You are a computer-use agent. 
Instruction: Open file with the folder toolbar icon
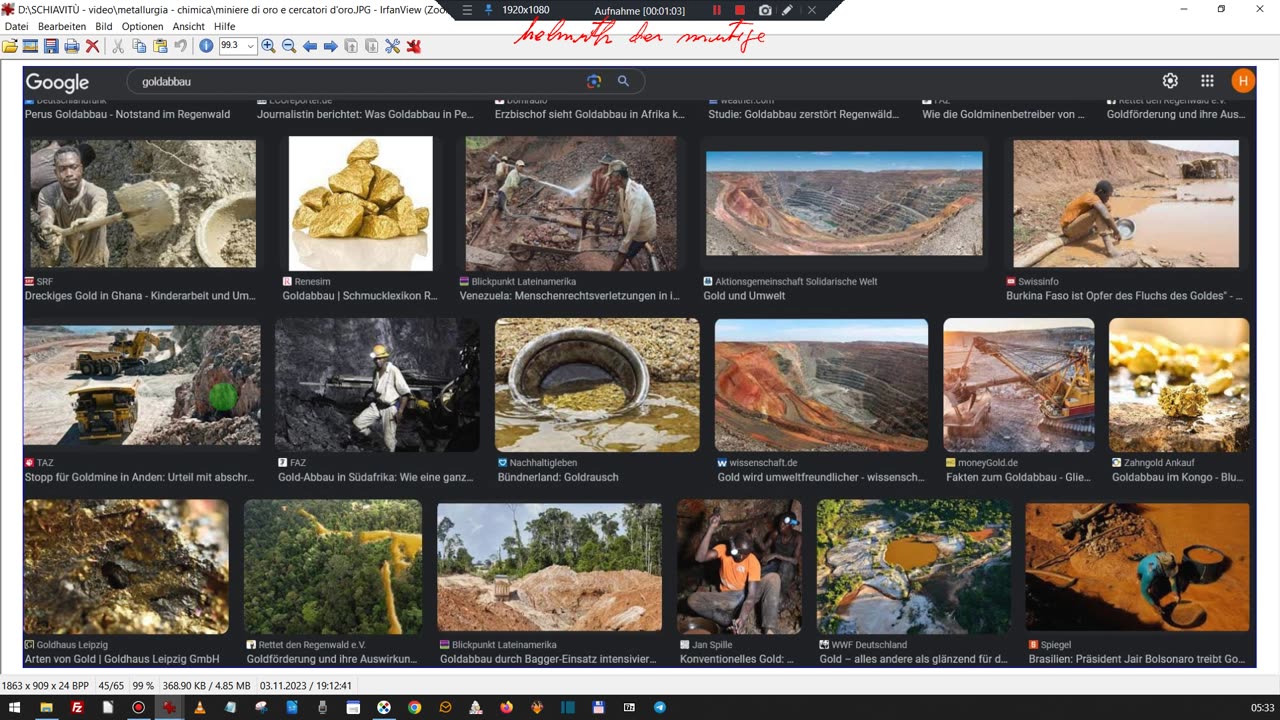10,46
